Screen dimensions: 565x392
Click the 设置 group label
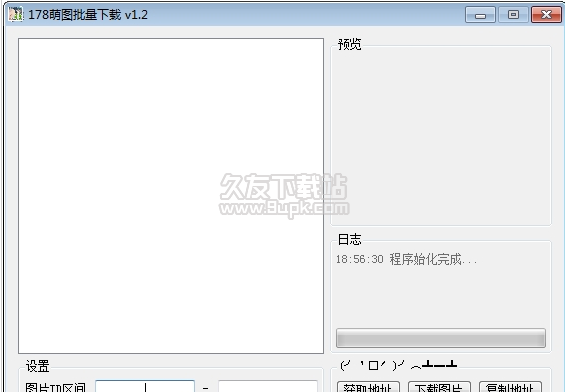pos(37,366)
